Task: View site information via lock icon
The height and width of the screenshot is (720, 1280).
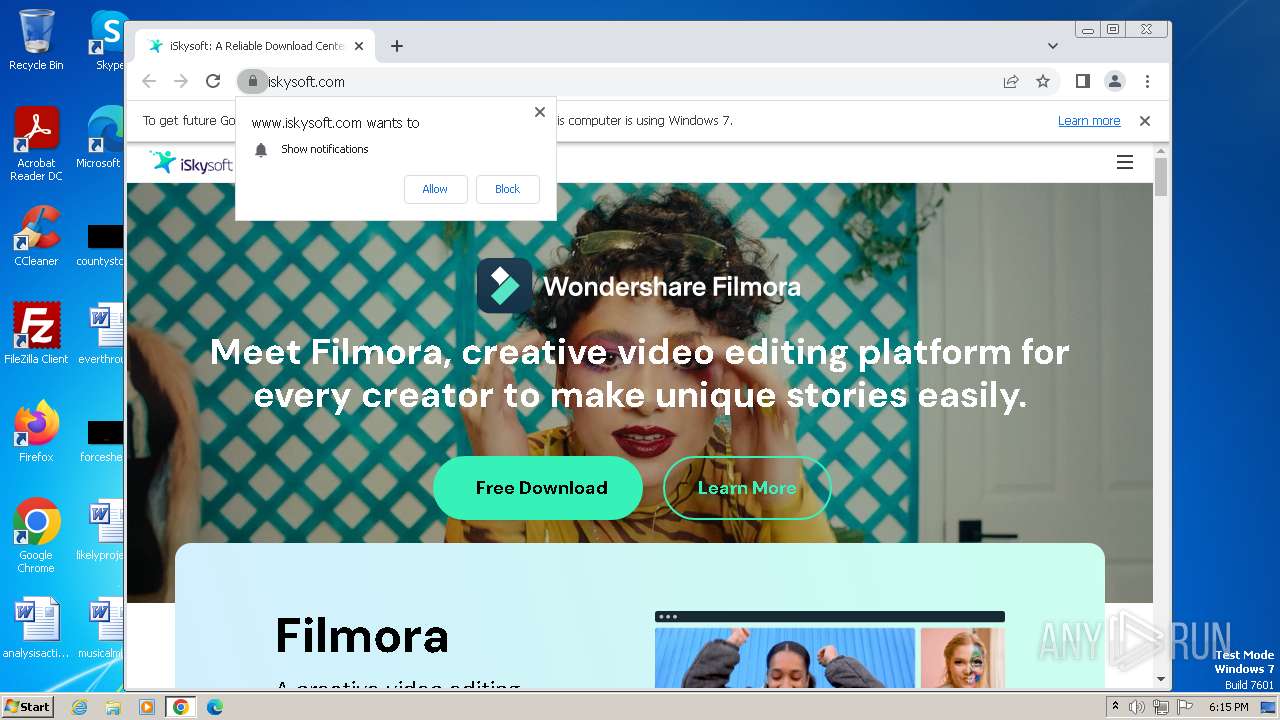Action: click(x=253, y=81)
